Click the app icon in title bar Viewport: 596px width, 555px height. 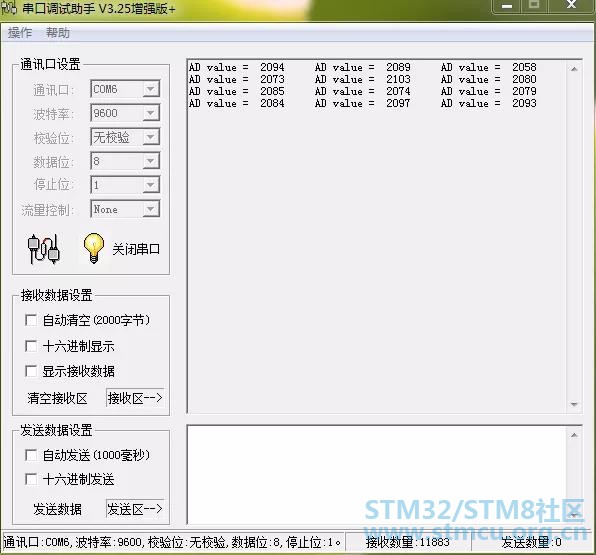pos(9,8)
